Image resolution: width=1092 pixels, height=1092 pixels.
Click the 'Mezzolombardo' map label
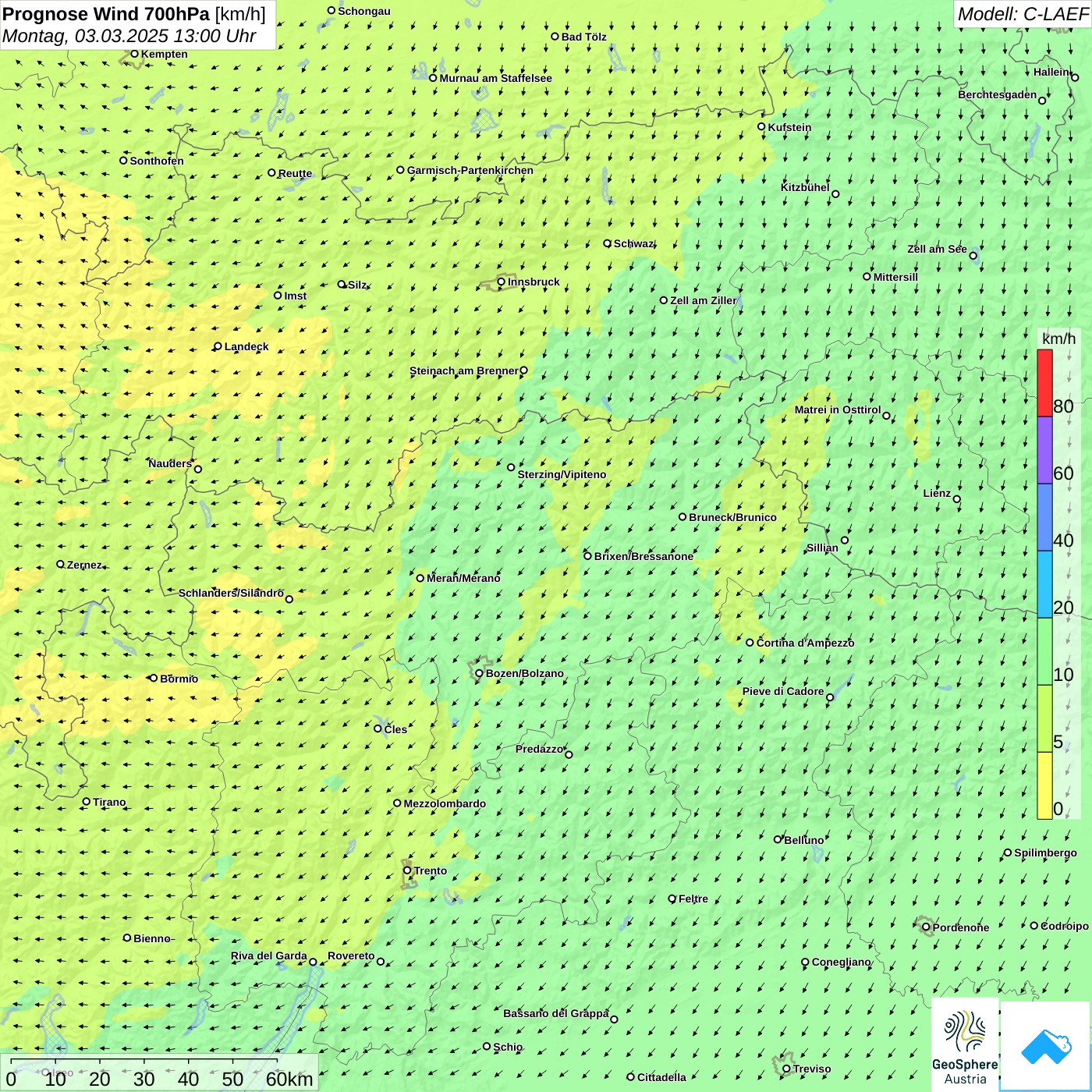[x=445, y=803]
